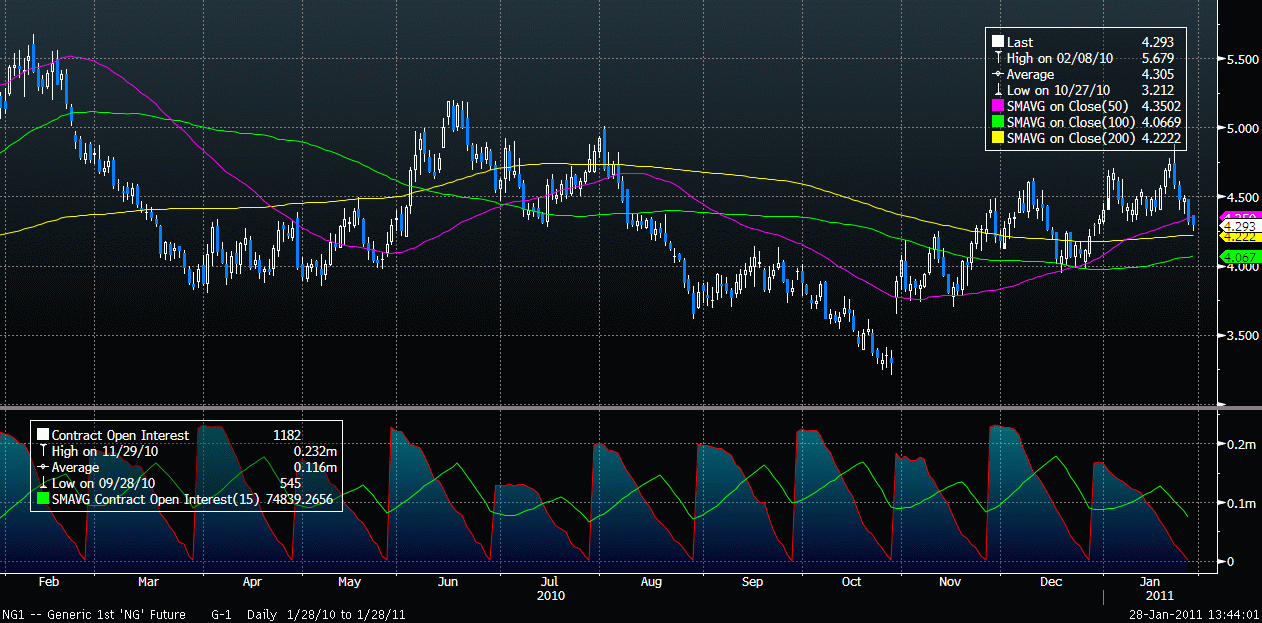1262x623 pixels.
Task: Click the white Contract Open Interest swatch
Action: pos(42,435)
